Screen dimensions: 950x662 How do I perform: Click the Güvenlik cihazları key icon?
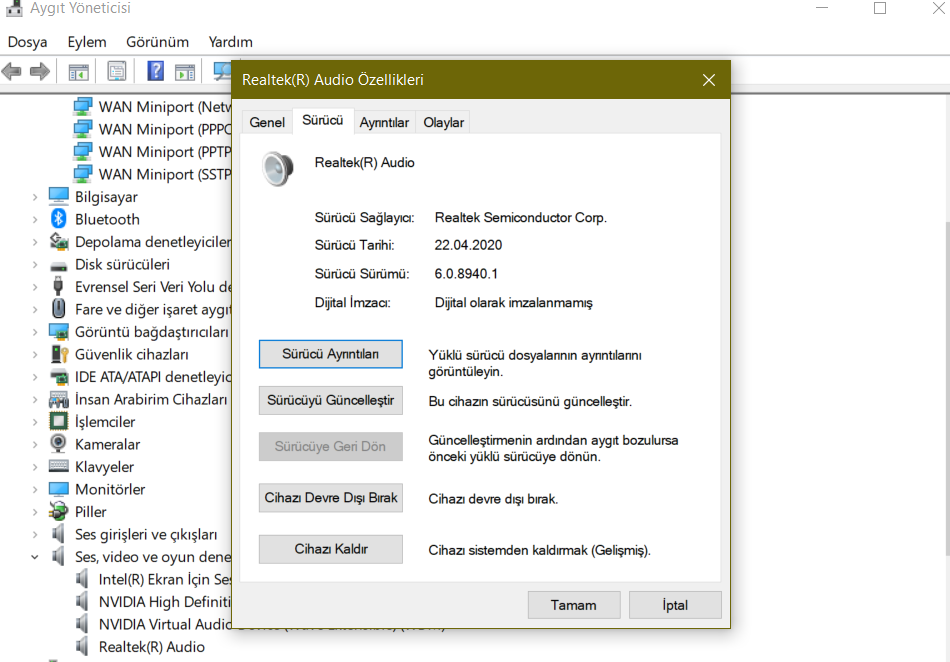(59, 354)
